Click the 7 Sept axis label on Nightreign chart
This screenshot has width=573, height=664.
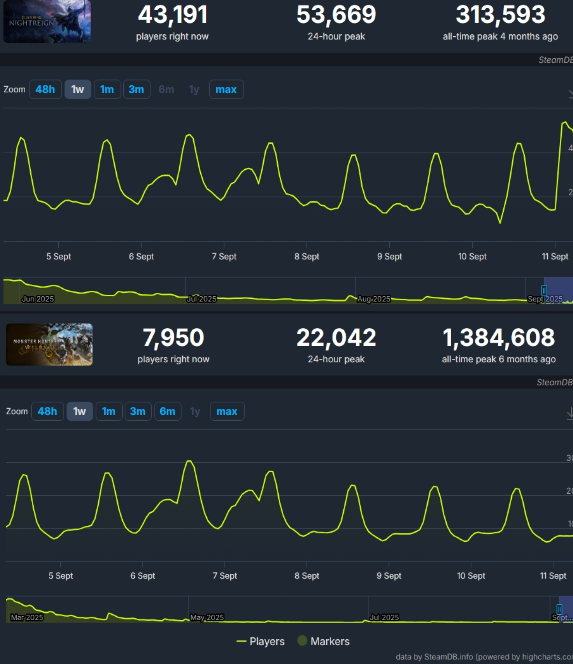coord(224,256)
